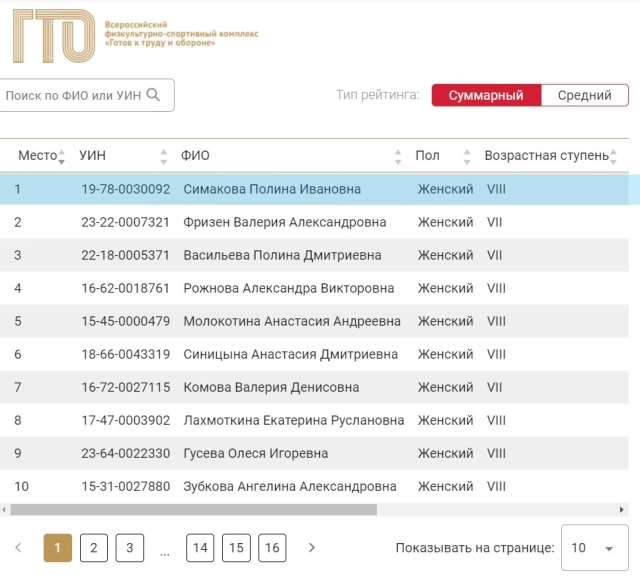Open page 14 of pagination
This screenshot has width=640, height=580.
pyautogui.click(x=200, y=548)
